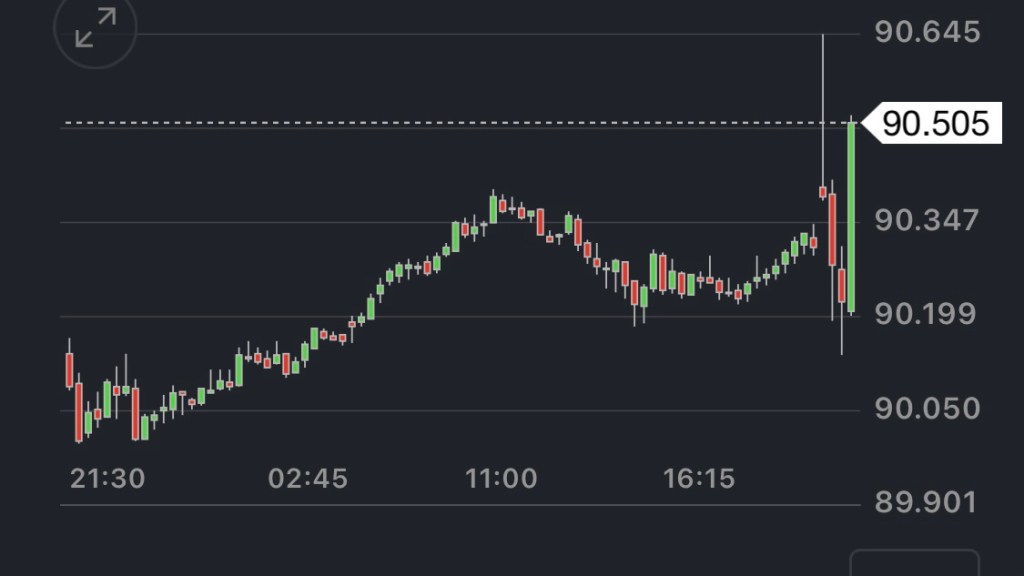Select the 16:15 time marker
The width and height of the screenshot is (1024, 576).
click(699, 479)
